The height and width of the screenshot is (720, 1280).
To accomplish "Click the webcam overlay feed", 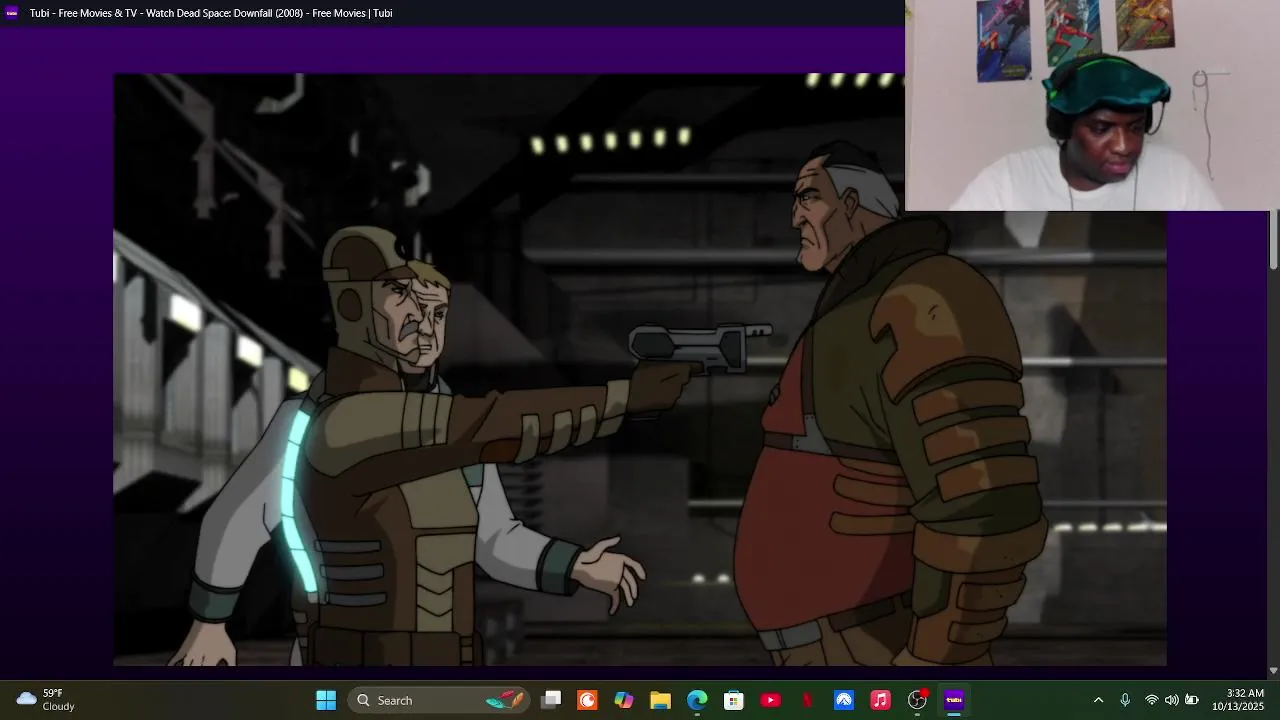I will coord(1092,105).
